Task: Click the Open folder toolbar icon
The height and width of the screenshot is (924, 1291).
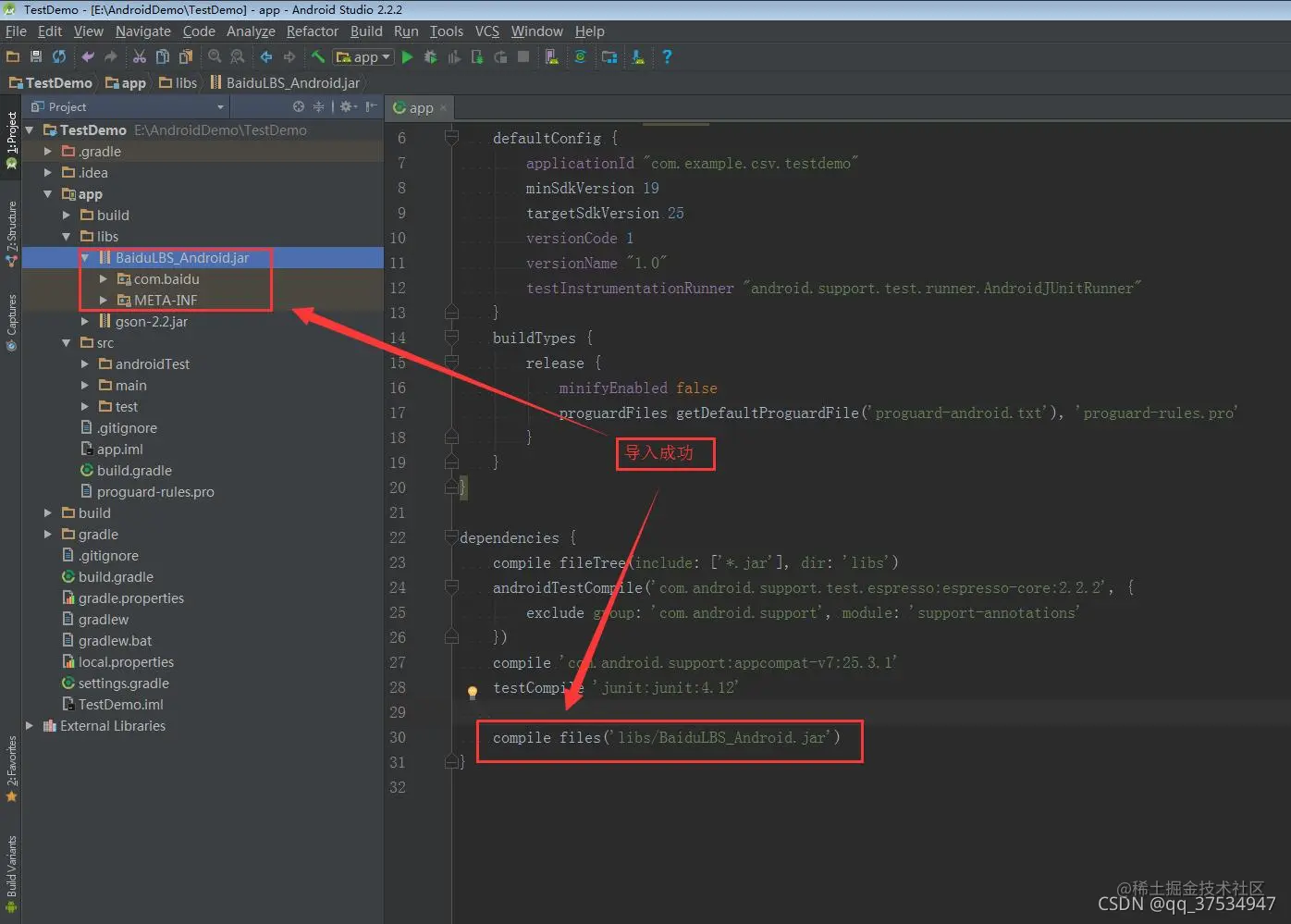Action: [x=13, y=56]
